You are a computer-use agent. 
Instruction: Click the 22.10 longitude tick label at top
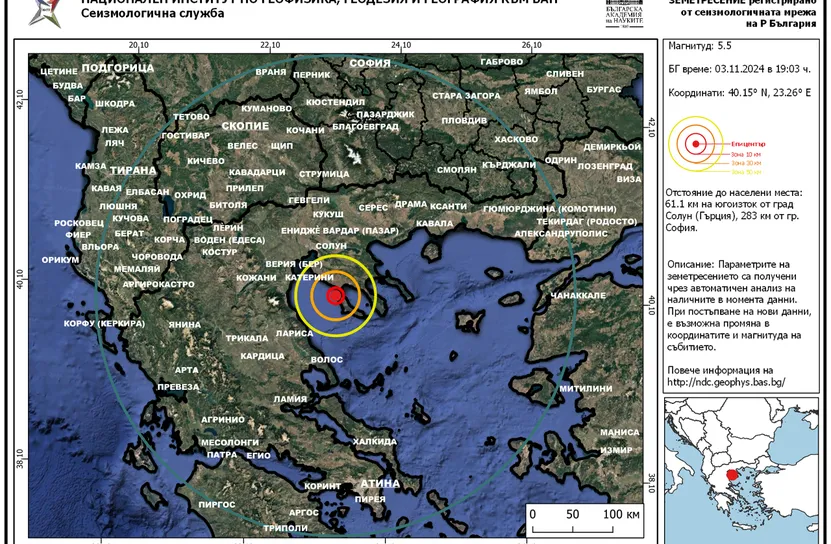coord(270,45)
